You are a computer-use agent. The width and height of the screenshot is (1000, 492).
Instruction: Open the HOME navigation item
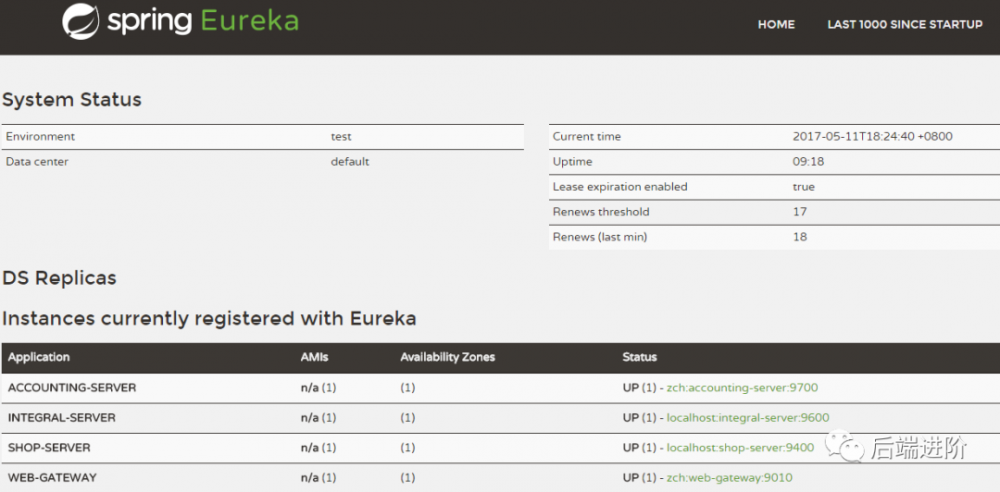(776, 24)
